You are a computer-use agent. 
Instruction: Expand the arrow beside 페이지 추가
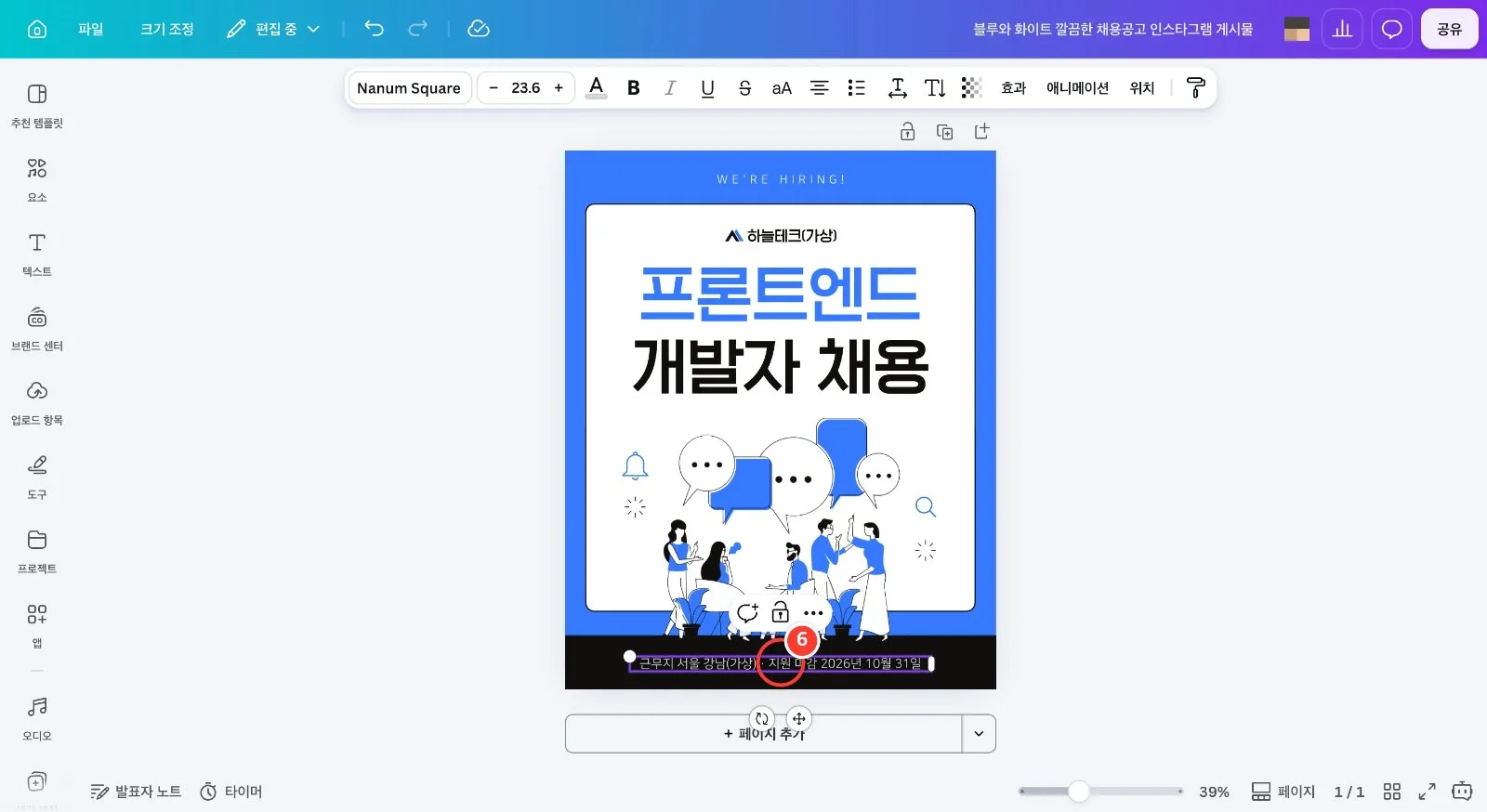coord(979,734)
